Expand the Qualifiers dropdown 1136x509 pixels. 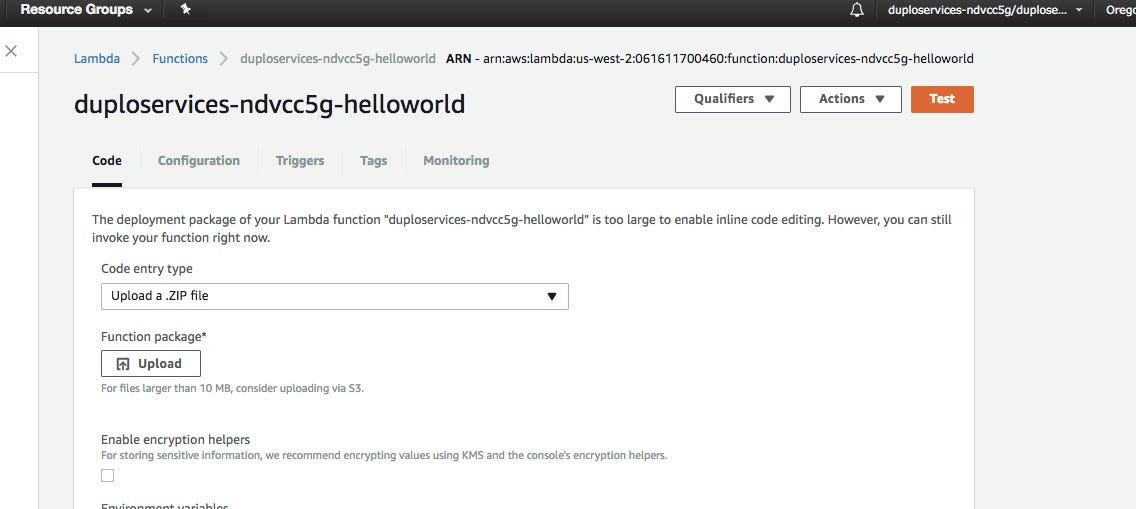coord(733,99)
